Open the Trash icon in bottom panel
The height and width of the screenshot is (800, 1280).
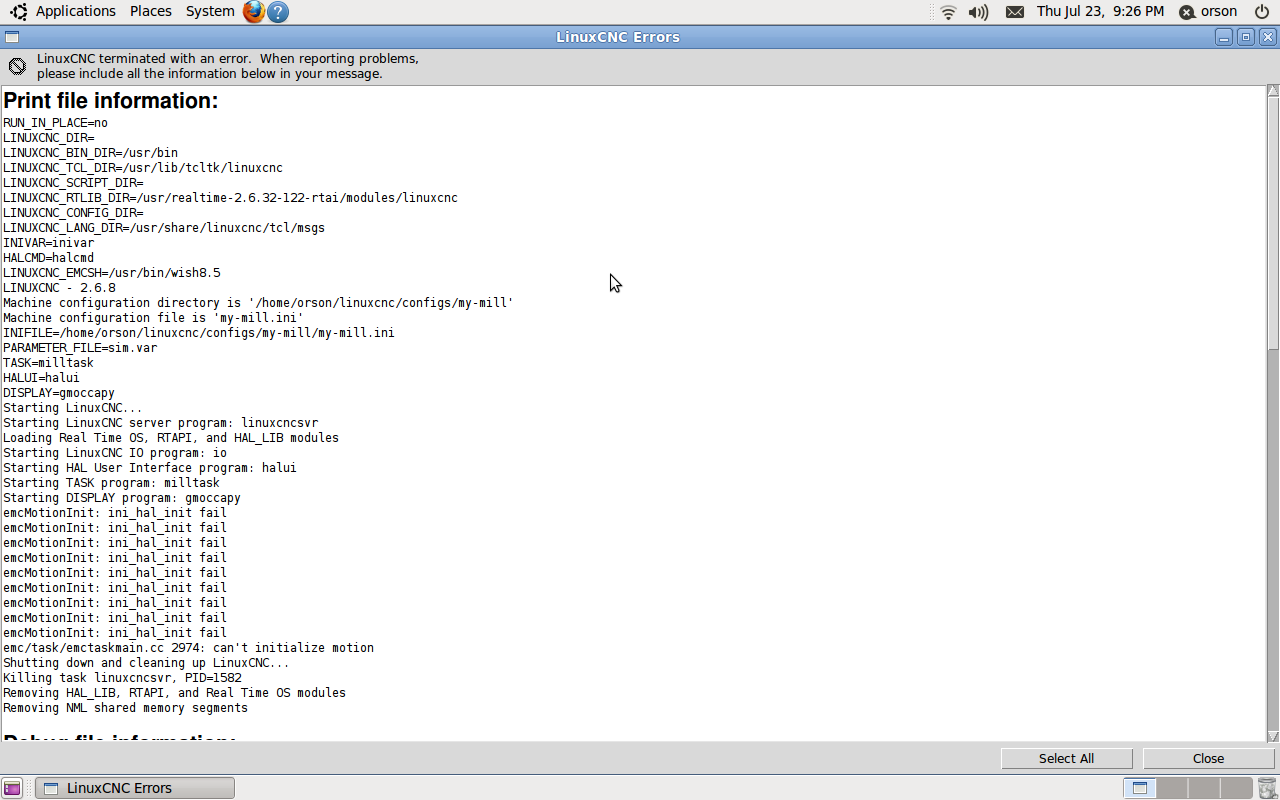[x=1267, y=788]
